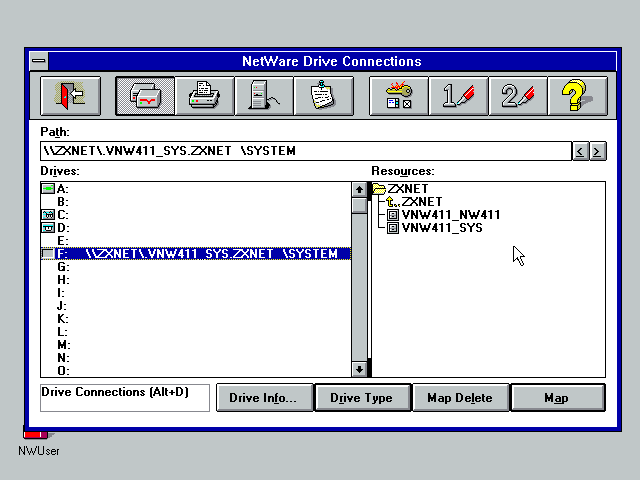Open Help with the question mark icon
The width and height of the screenshot is (640, 480).
pos(578,96)
